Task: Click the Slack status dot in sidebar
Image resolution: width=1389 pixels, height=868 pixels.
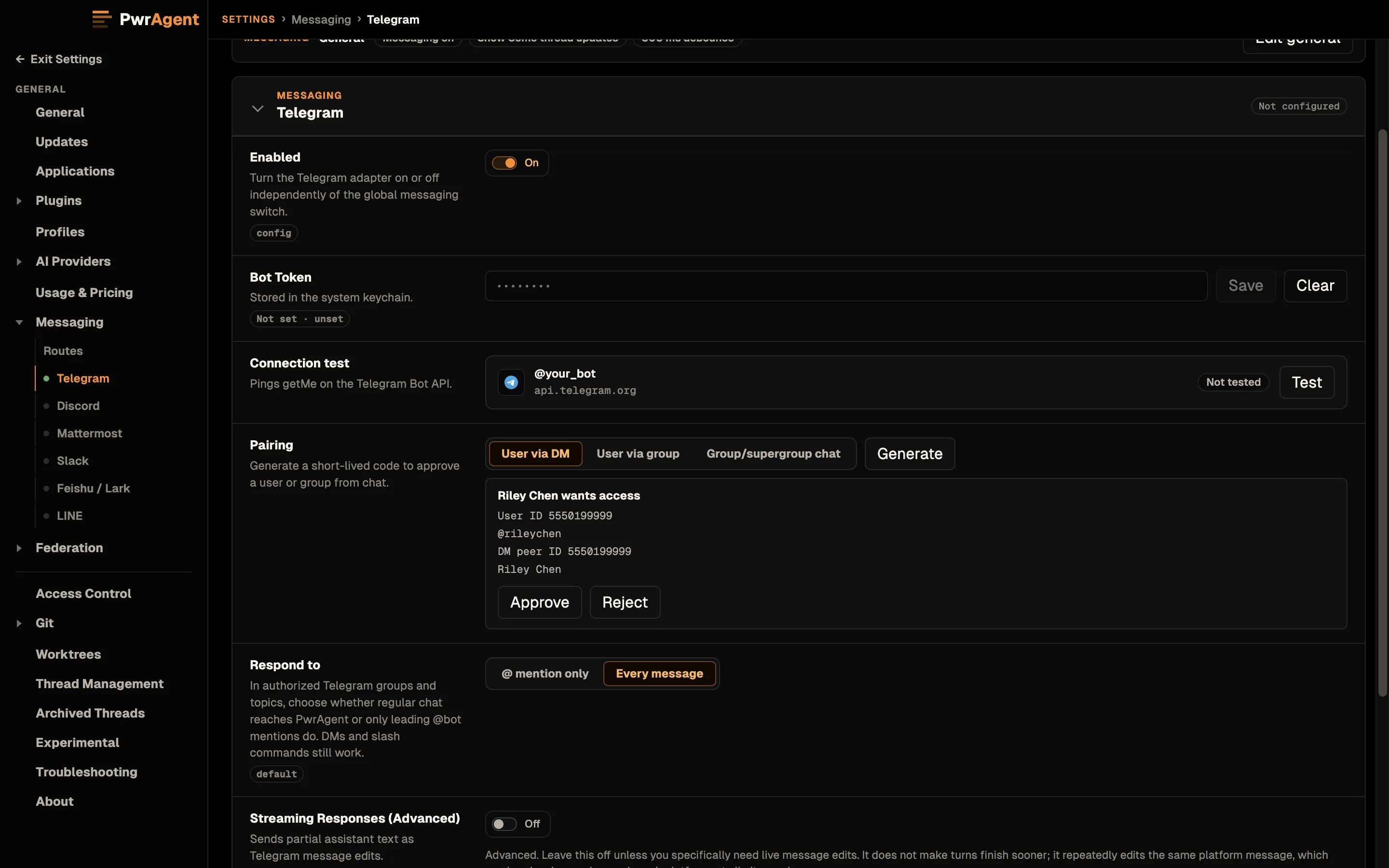Action: (46, 461)
